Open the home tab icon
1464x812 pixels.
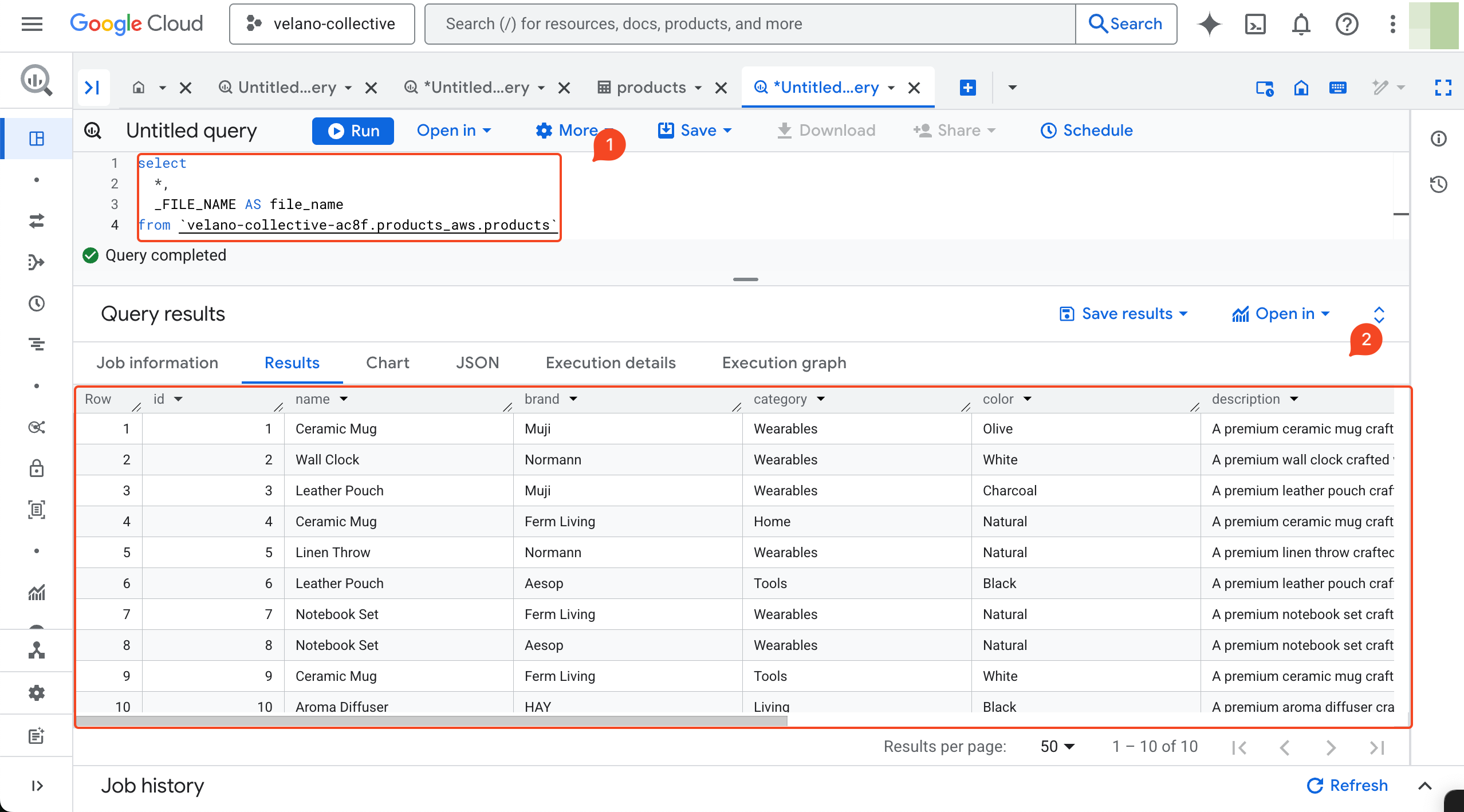pyautogui.click(x=139, y=88)
